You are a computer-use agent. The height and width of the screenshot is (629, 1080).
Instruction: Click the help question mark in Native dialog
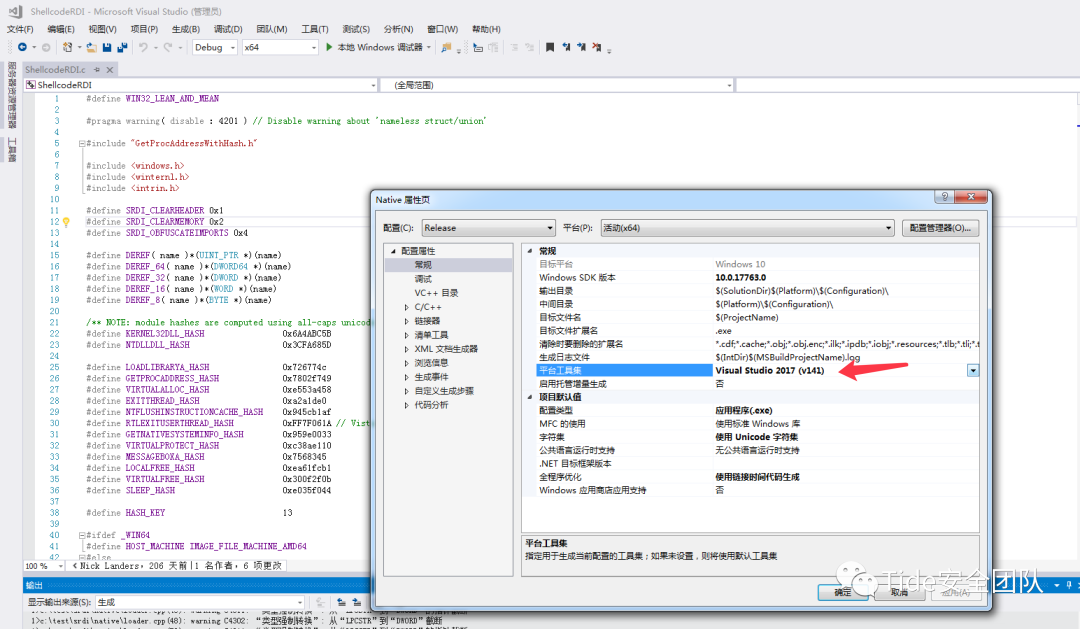click(945, 196)
